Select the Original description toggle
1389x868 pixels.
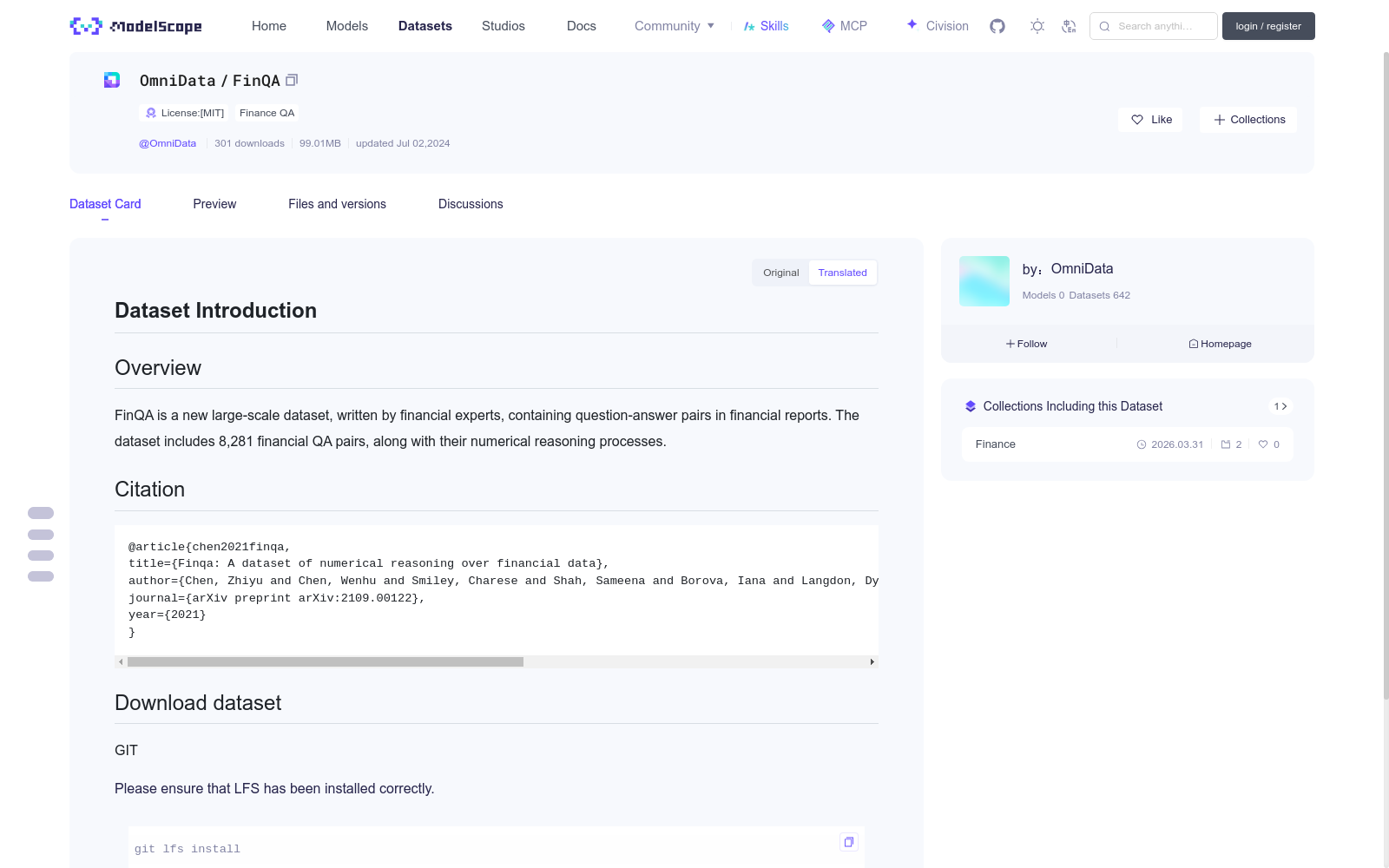click(781, 273)
